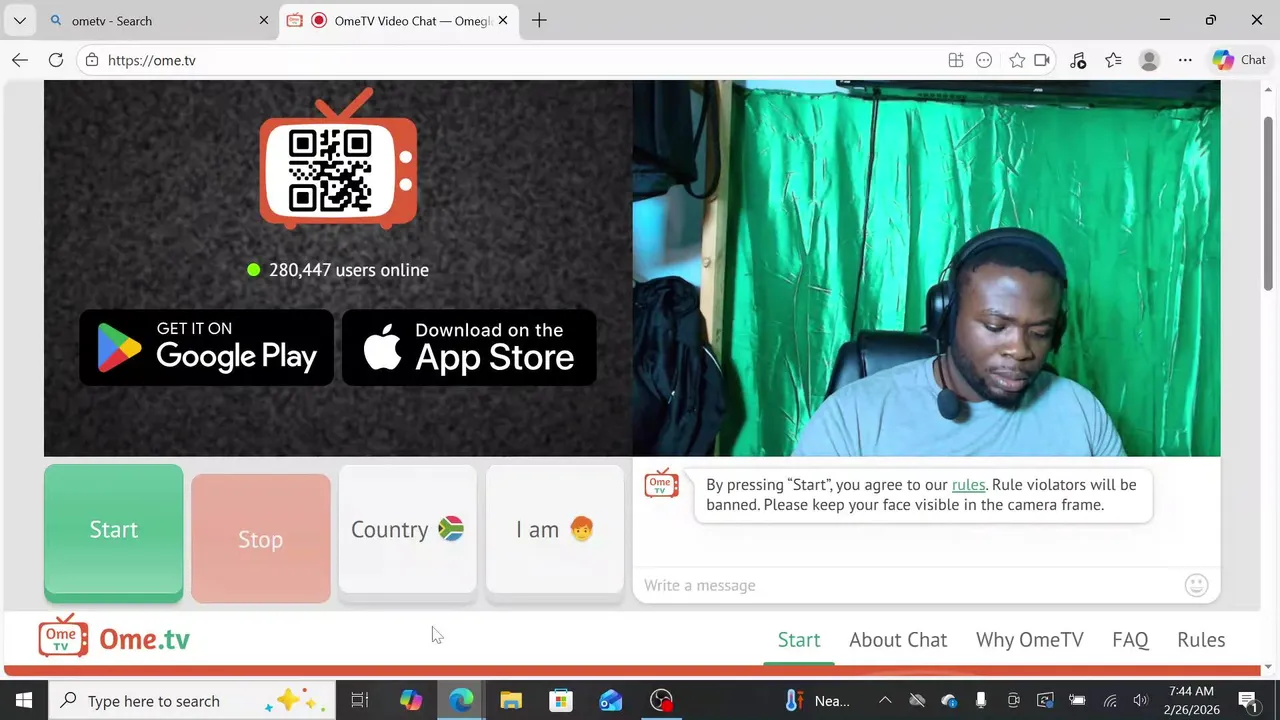Image resolution: width=1280 pixels, height=720 pixels.
Task: Switch to OBS Studio on the taskbar
Action: (x=661, y=700)
